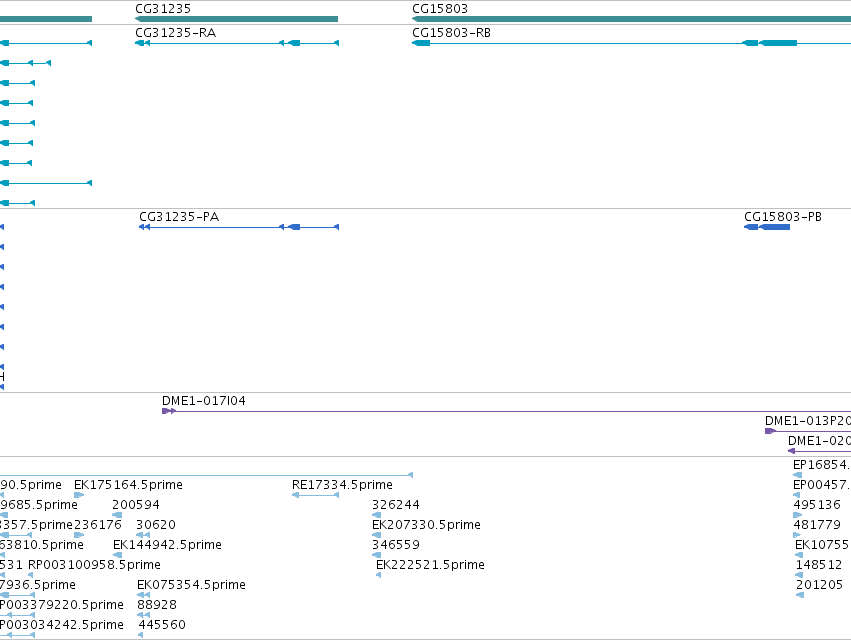Click the EK222521.5prime label

430,565
